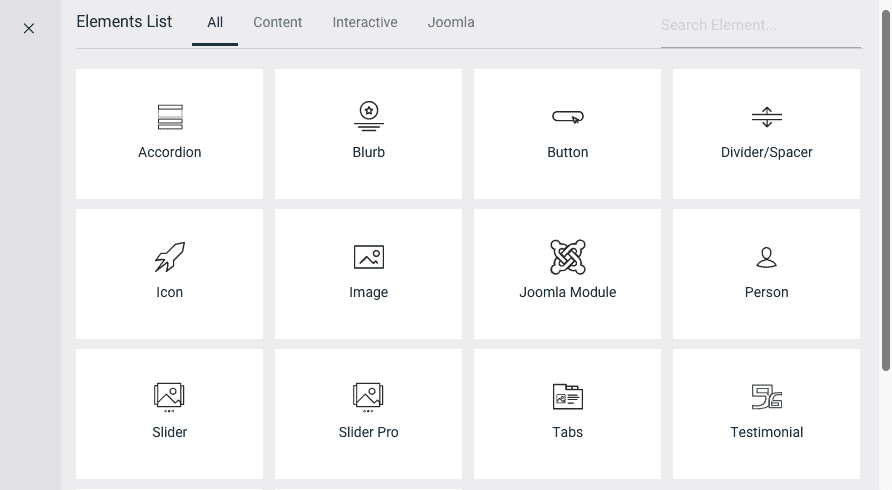Viewport: 892px width, 490px height.
Task: Select the Slider Pro element icon
Action: click(369, 397)
